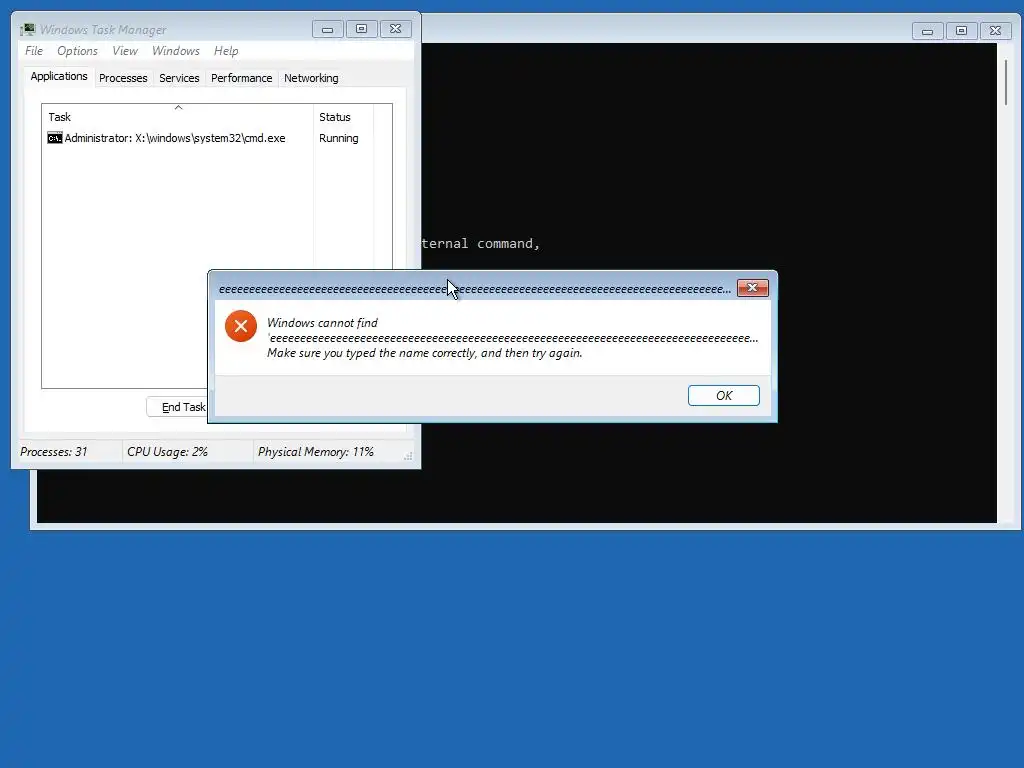Click the 'Windows cannot find' message text
This screenshot has height=768, width=1024.
tap(323, 323)
